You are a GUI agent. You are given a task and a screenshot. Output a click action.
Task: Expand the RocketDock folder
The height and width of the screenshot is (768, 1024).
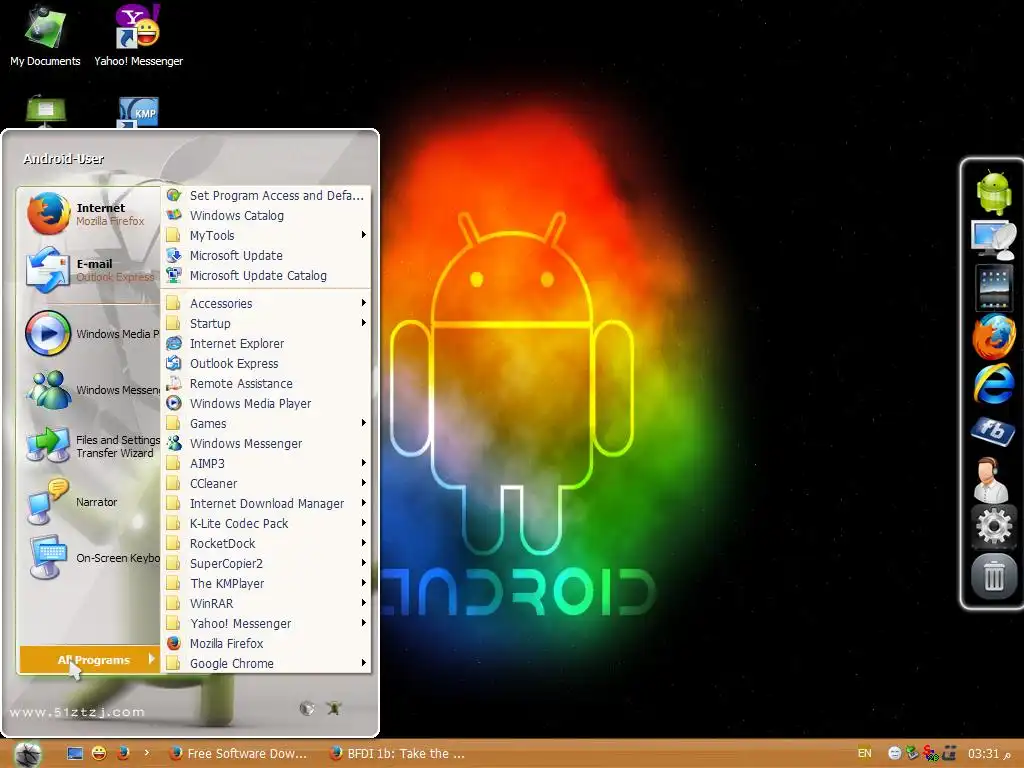(x=266, y=543)
